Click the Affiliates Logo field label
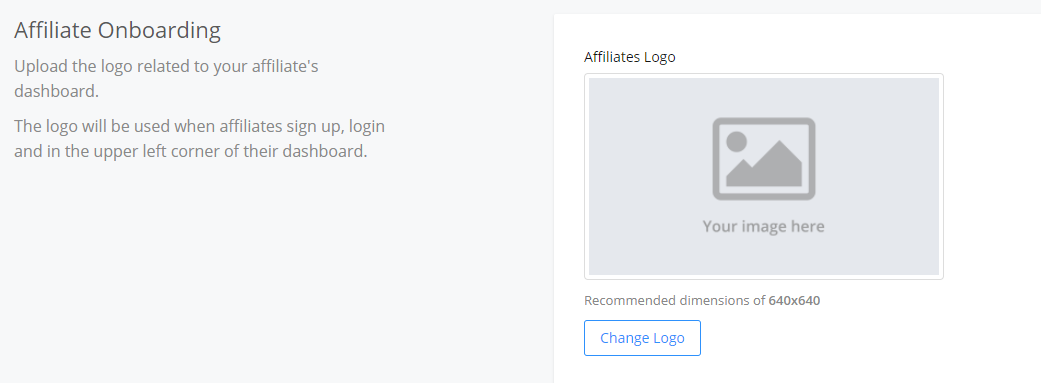Image resolution: width=1041 pixels, height=383 pixels. pyautogui.click(x=629, y=57)
